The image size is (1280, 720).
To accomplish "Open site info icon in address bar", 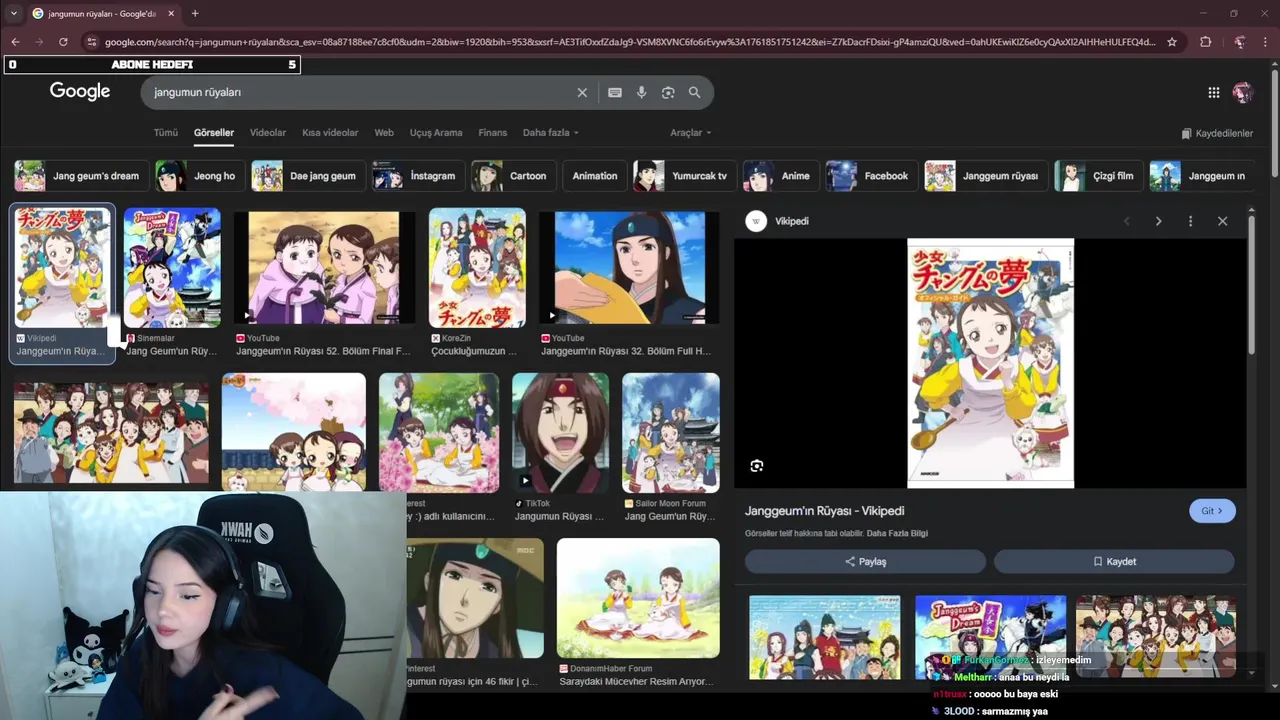I will tap(92, 42).
